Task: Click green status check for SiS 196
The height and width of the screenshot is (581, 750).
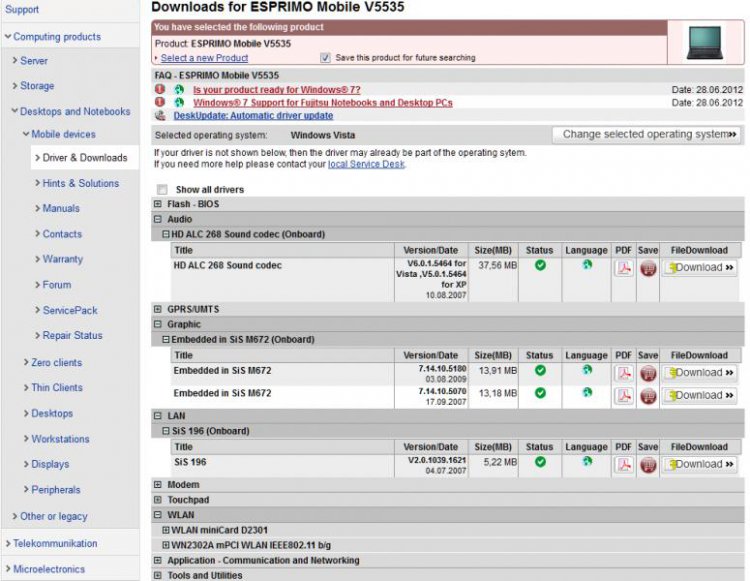Action: click(540, 462)
